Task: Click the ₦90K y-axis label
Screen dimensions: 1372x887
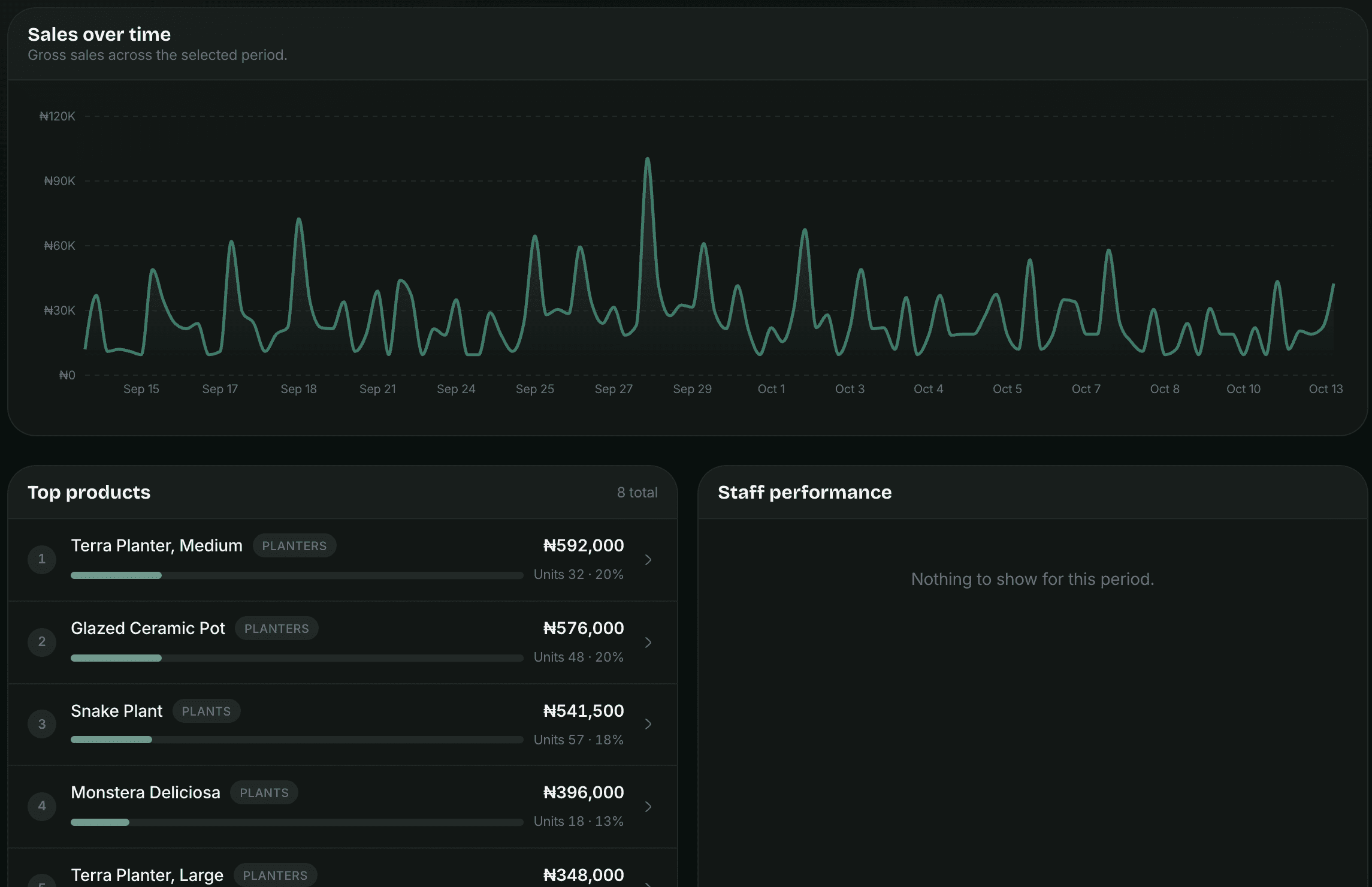Action: pos(59,181)
